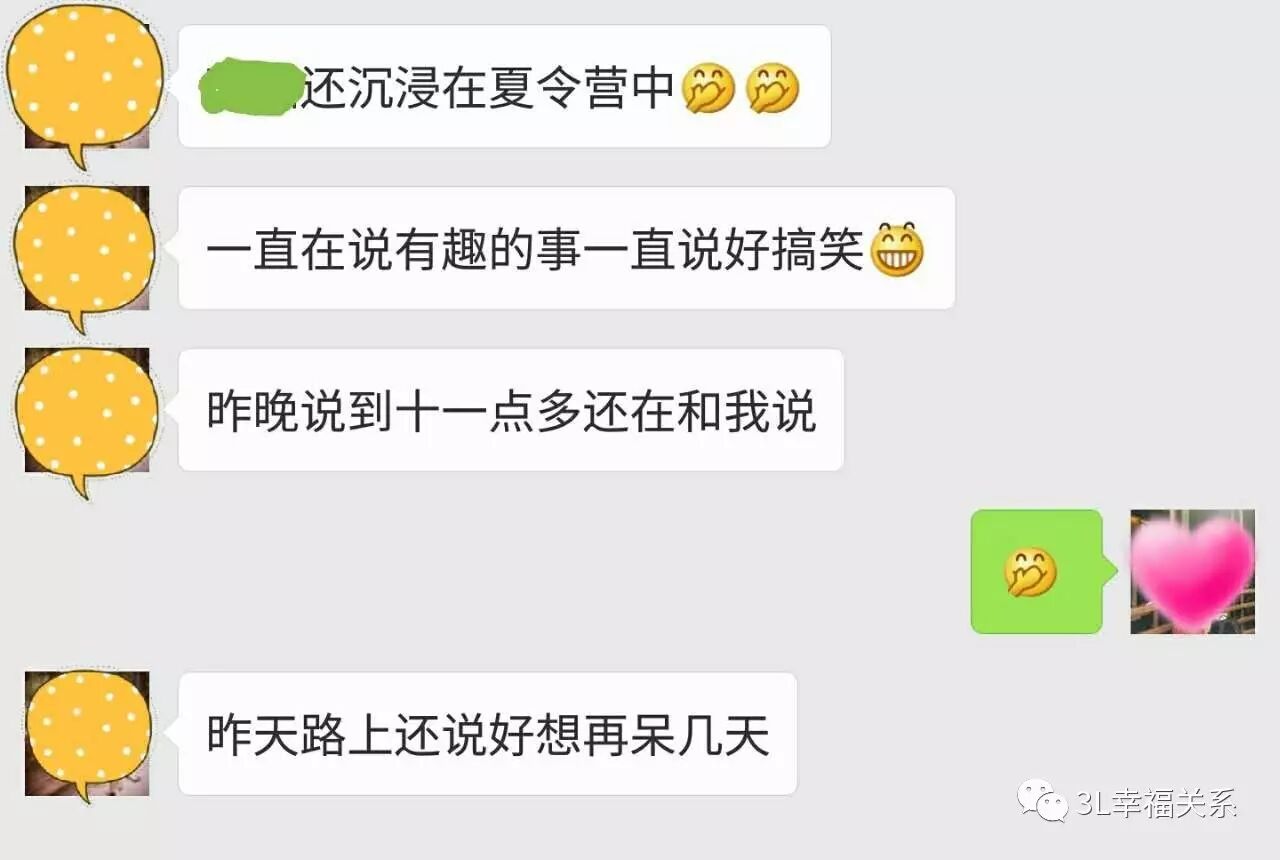This screenshot has width=1280, height=860.
Task: Click the second giggling emoji in top message
Action: coord(773,88)
